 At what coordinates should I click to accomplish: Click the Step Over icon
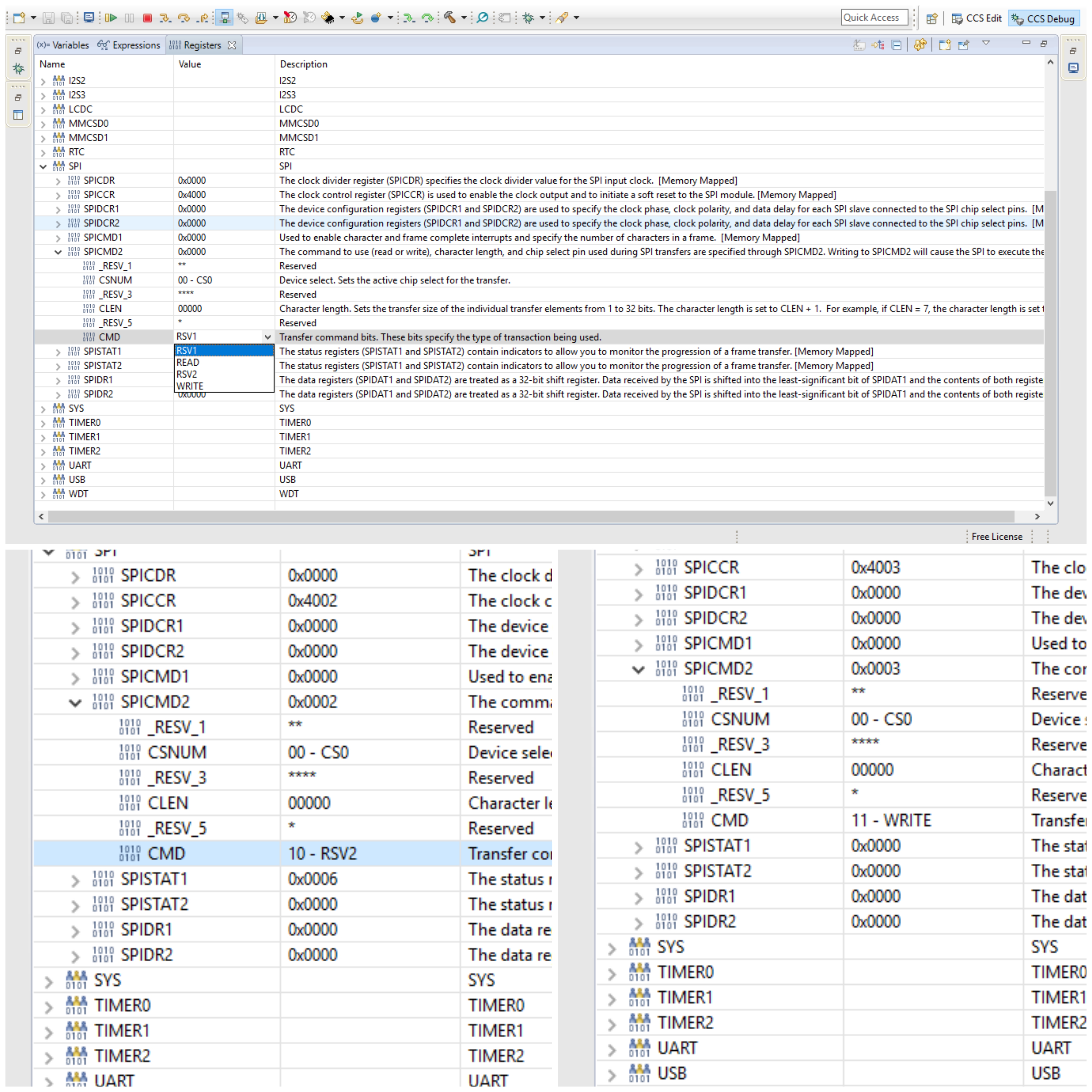[x=183, y=18]
